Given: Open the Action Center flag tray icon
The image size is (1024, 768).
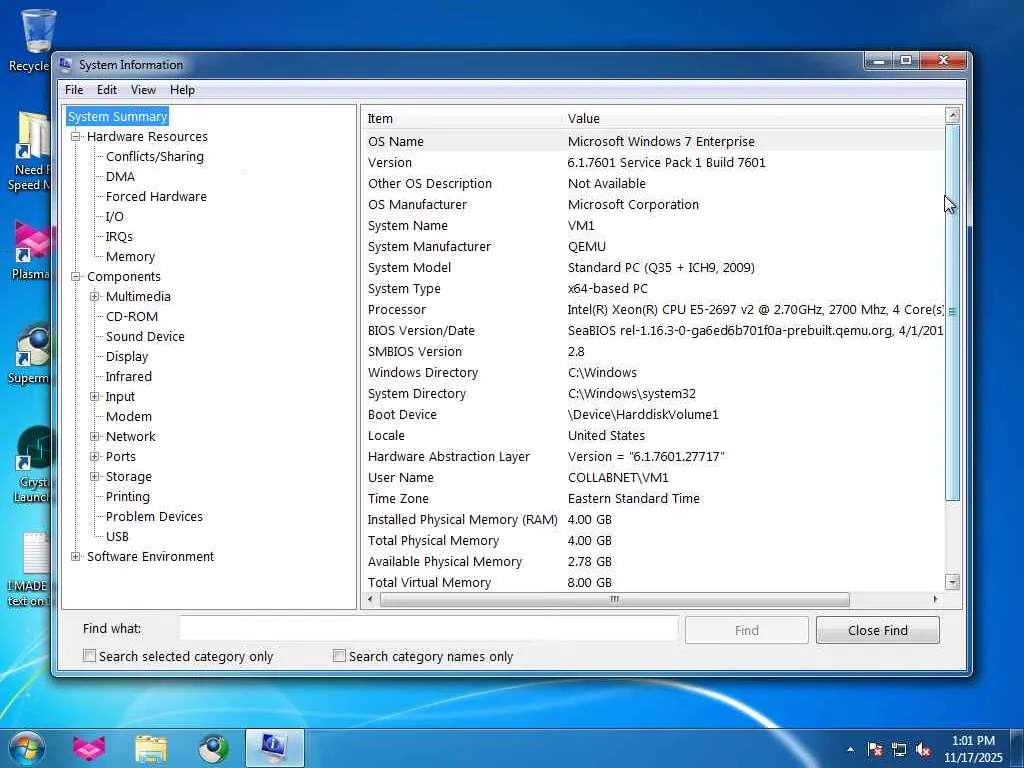Looking at the screenshot, I should pos(875,749).
